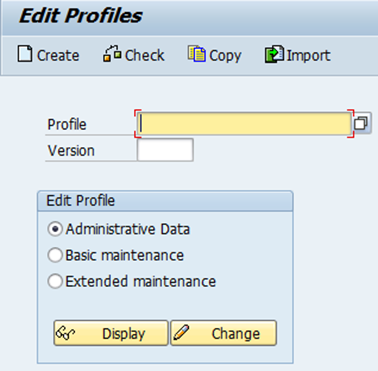This screenshot has width=378, height=371.
Task: Click the Copy documents icon
Action: [196, 54]
